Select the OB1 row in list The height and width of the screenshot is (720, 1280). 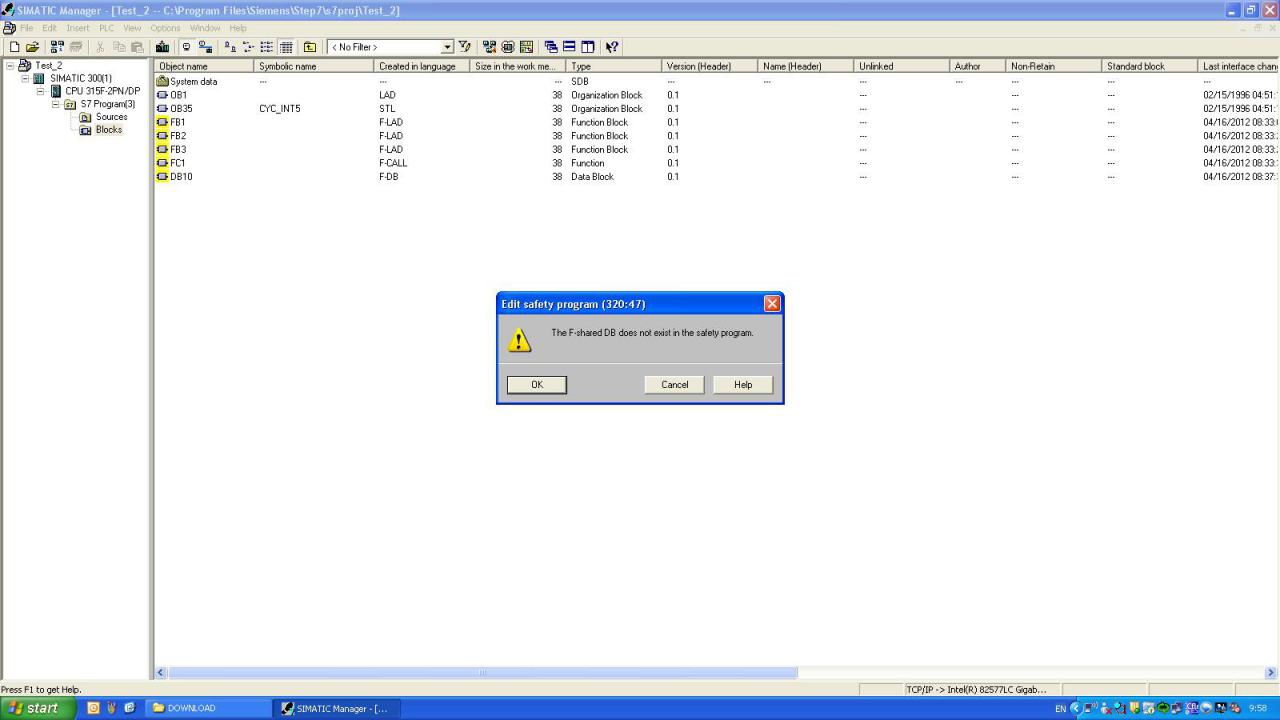(x=716, y=95)
